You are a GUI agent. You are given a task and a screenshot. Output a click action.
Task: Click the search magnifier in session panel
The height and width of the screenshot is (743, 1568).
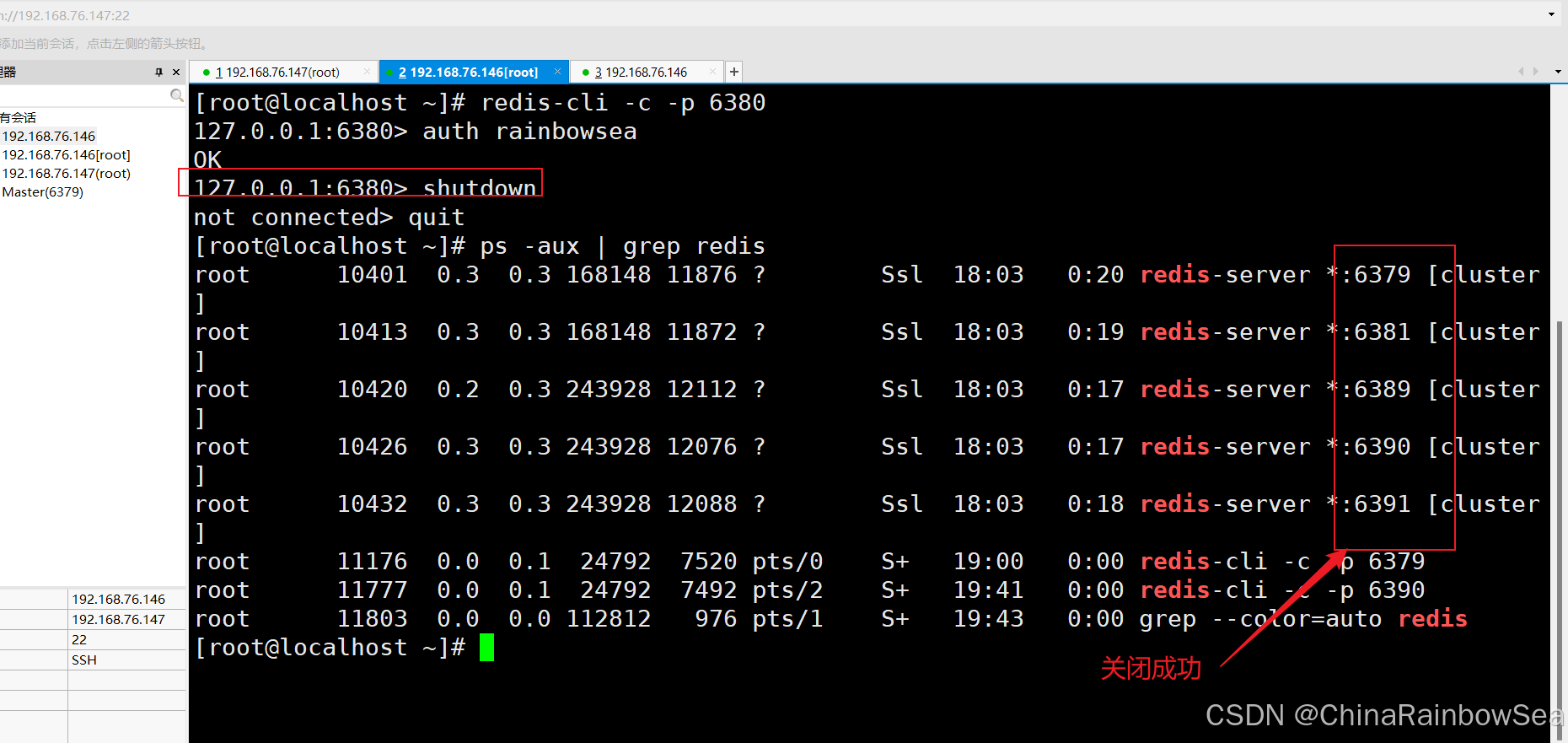point(177,95)
